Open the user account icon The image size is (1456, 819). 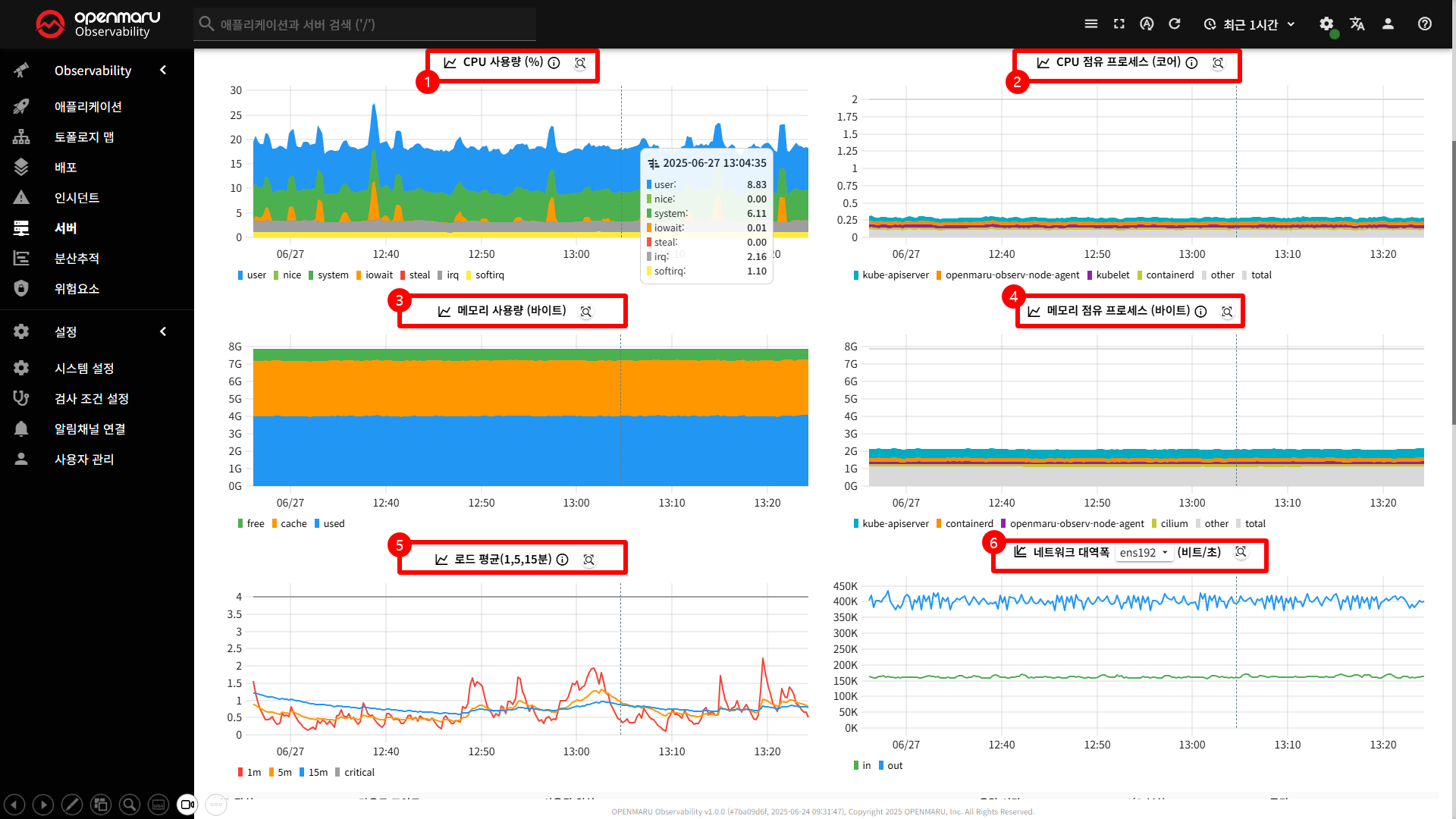(1388, 24)
